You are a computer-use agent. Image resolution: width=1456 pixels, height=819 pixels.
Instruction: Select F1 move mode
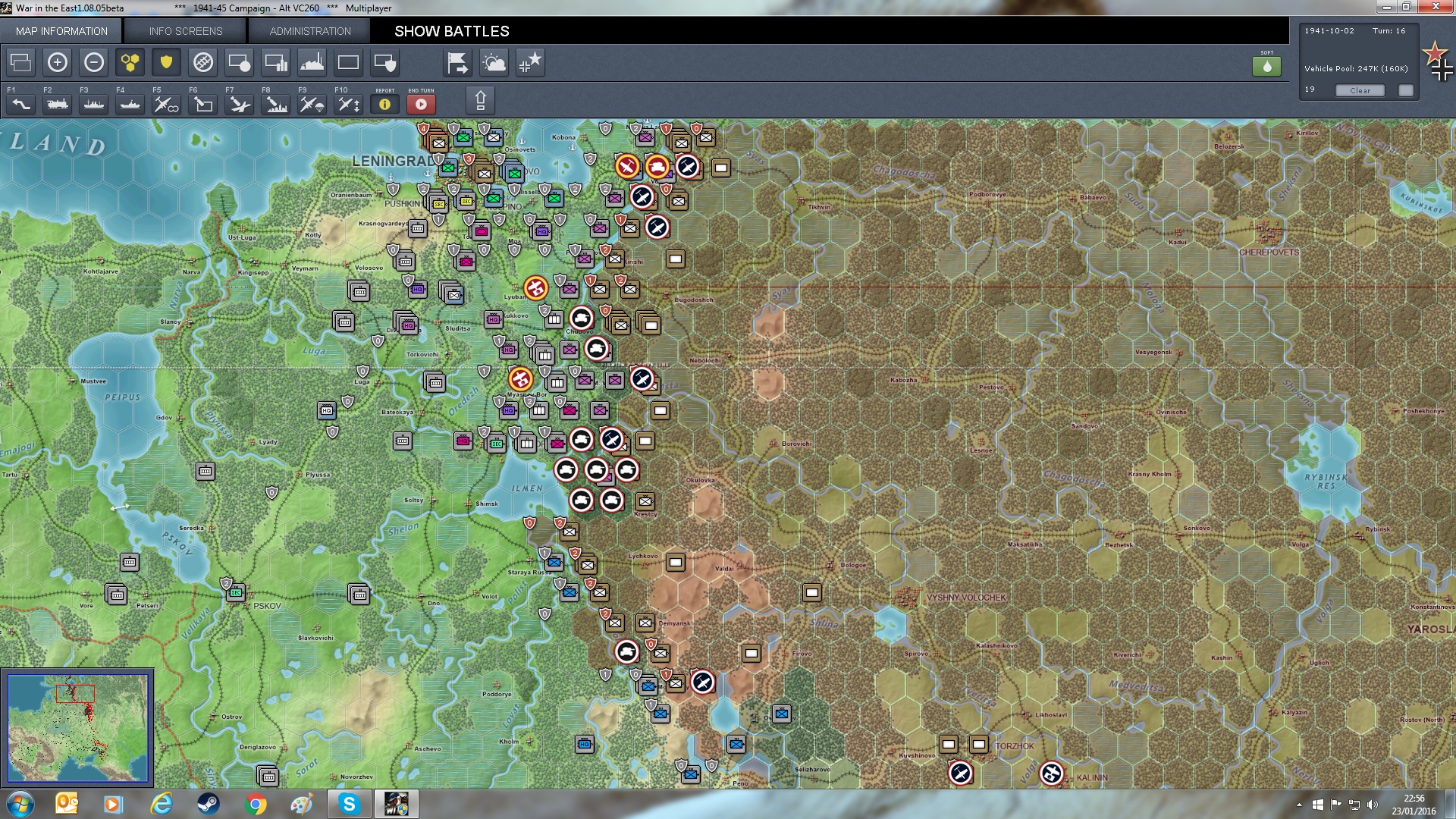21,104
